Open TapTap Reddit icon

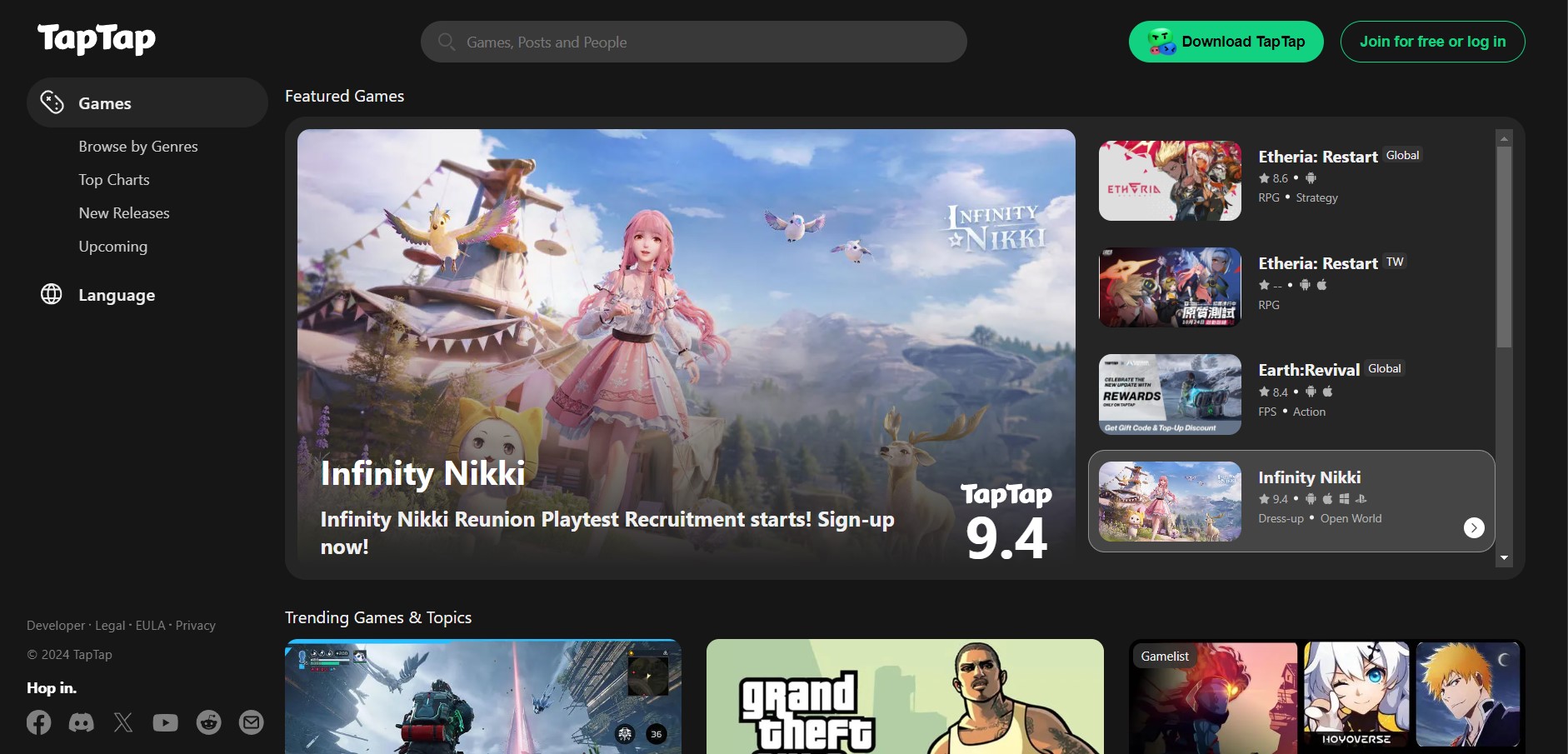208,722
